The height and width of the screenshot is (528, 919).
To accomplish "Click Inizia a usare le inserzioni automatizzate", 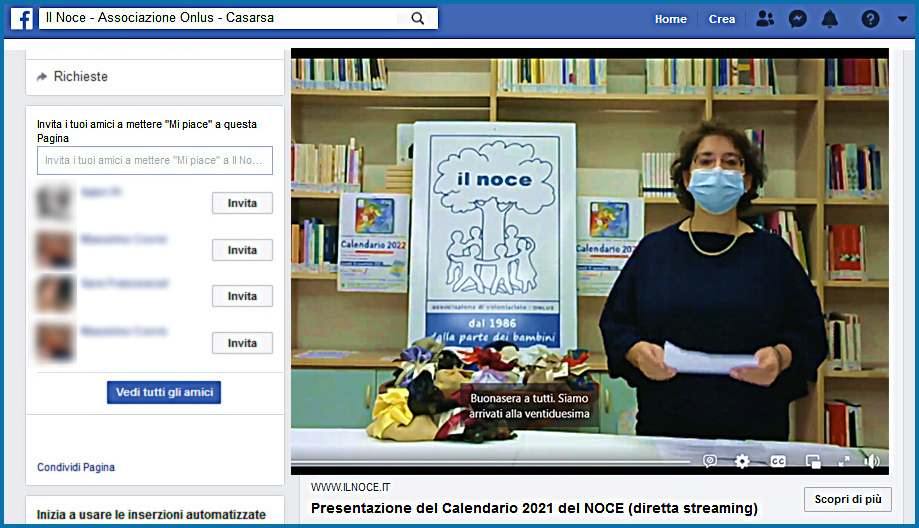I will coord(151,515).
